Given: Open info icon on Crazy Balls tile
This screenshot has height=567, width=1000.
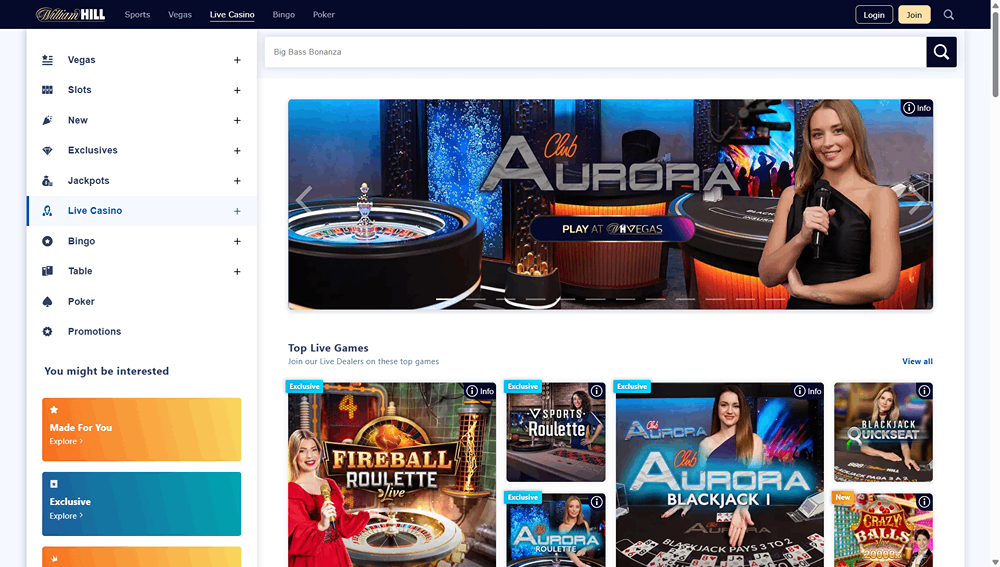Looking at the screenshot, I should [x=923, y=502].
